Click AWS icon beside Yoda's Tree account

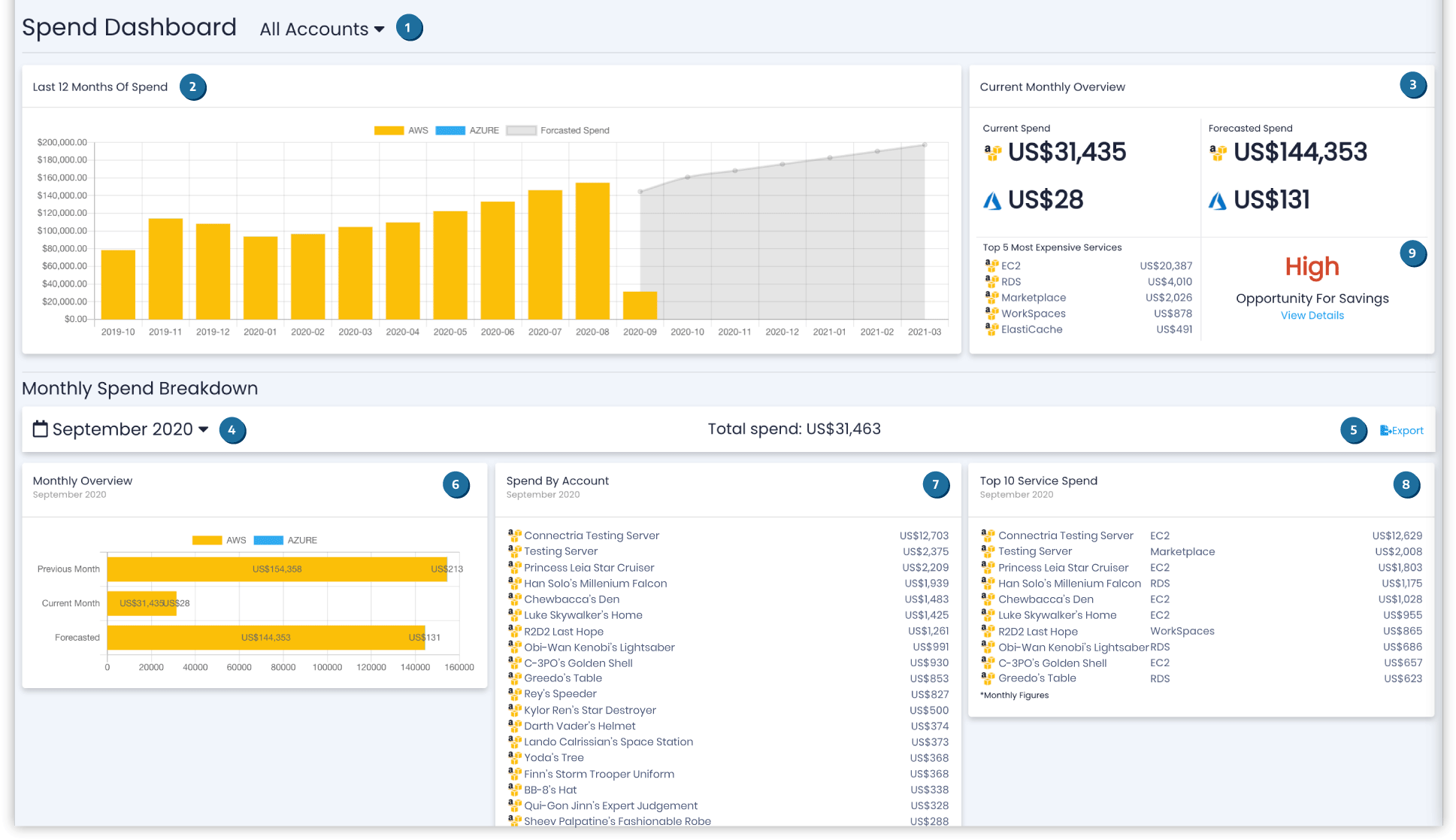(515, 757)
